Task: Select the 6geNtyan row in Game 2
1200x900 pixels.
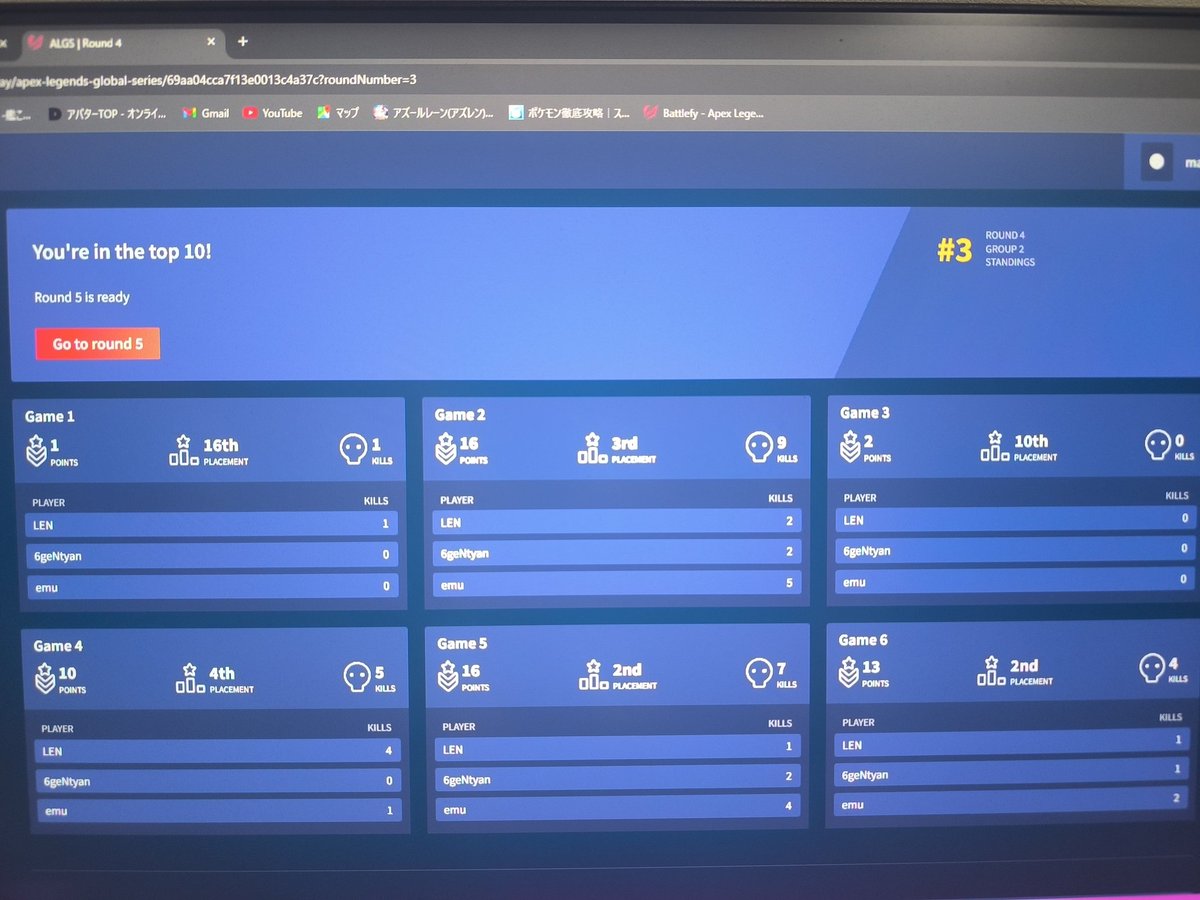Action: [617, 553]
